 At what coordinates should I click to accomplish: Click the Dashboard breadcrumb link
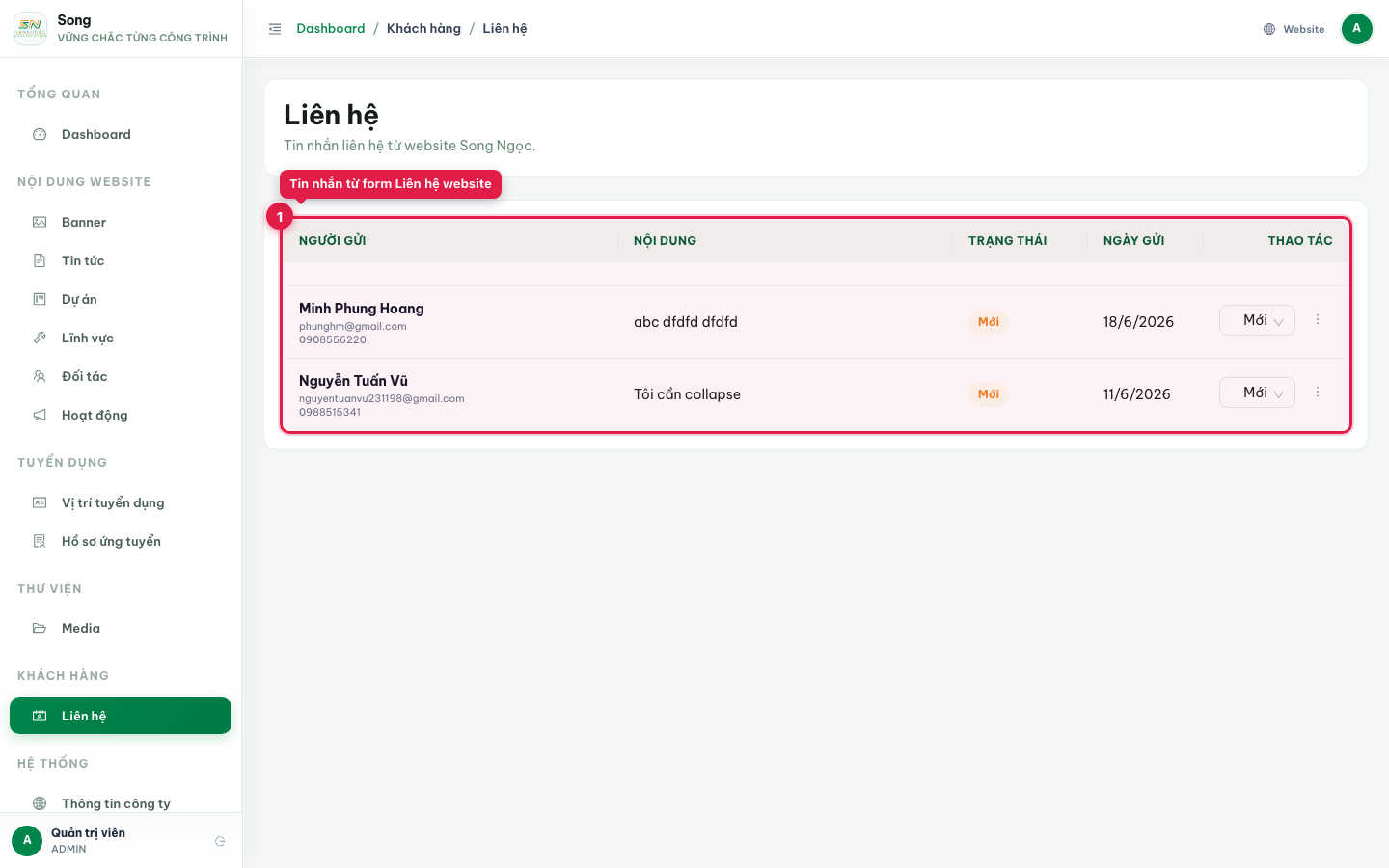coord(331,29)
